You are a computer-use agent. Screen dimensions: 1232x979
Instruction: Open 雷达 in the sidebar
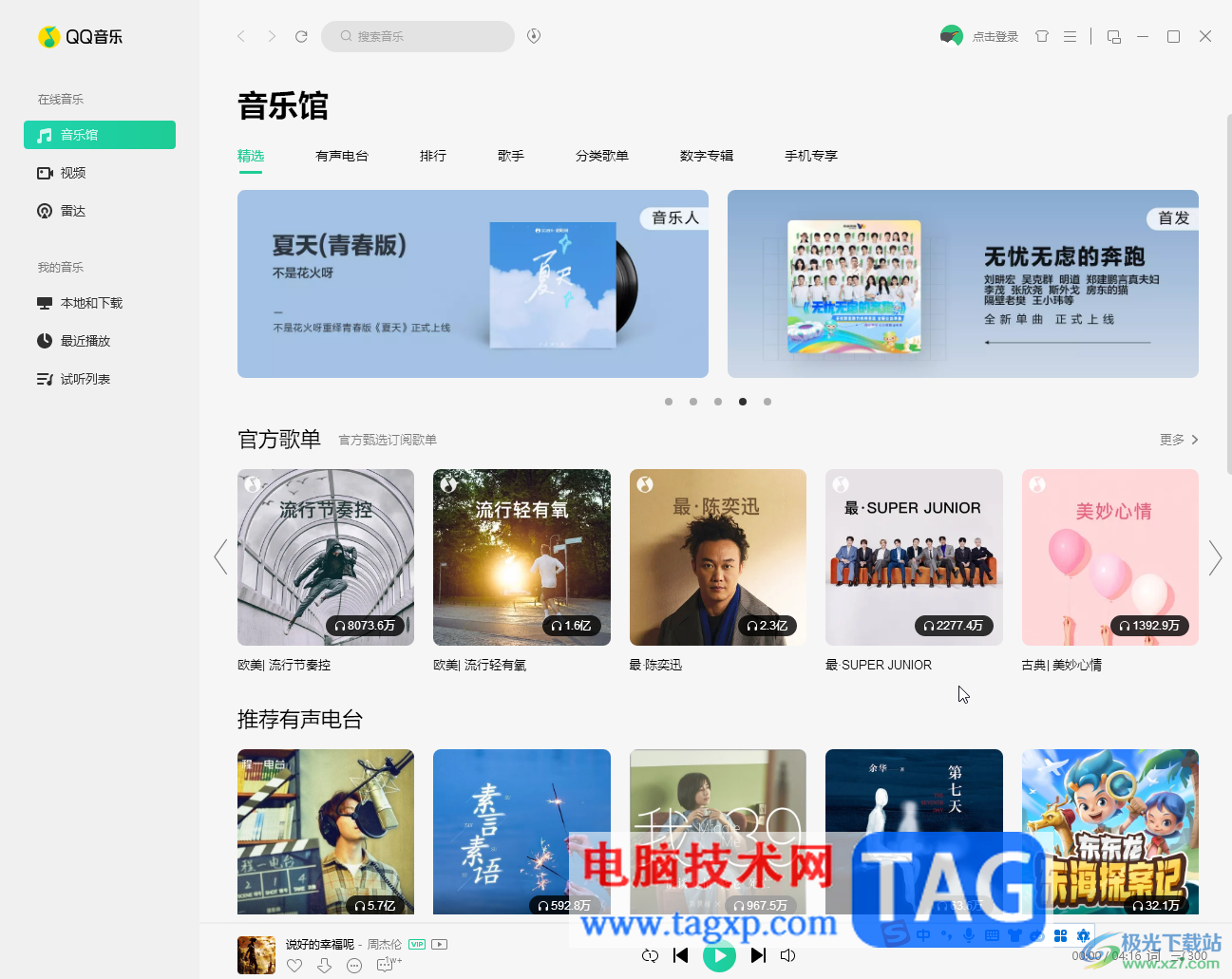pyautogui.click(x=100, y=211)
